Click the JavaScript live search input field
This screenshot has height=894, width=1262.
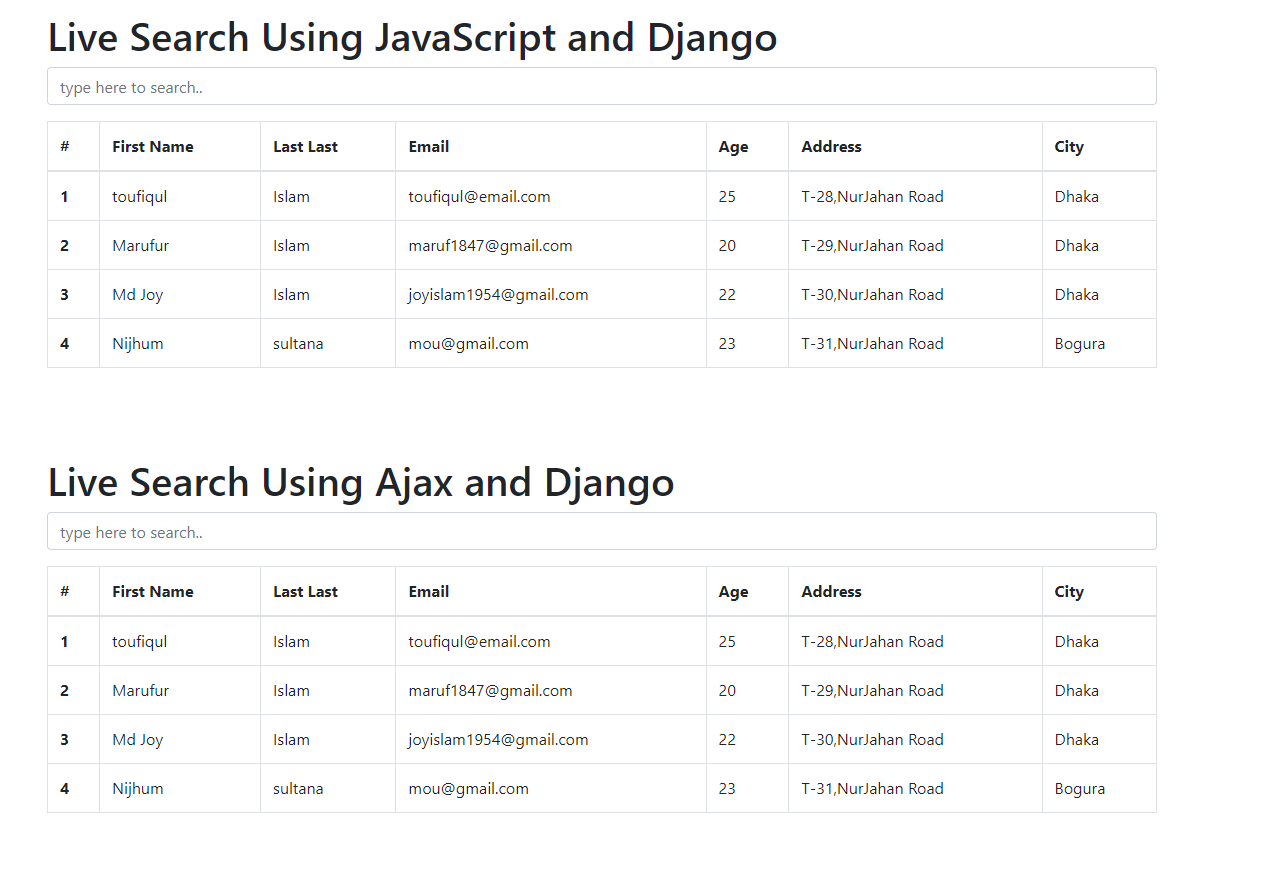click(602, 86)
